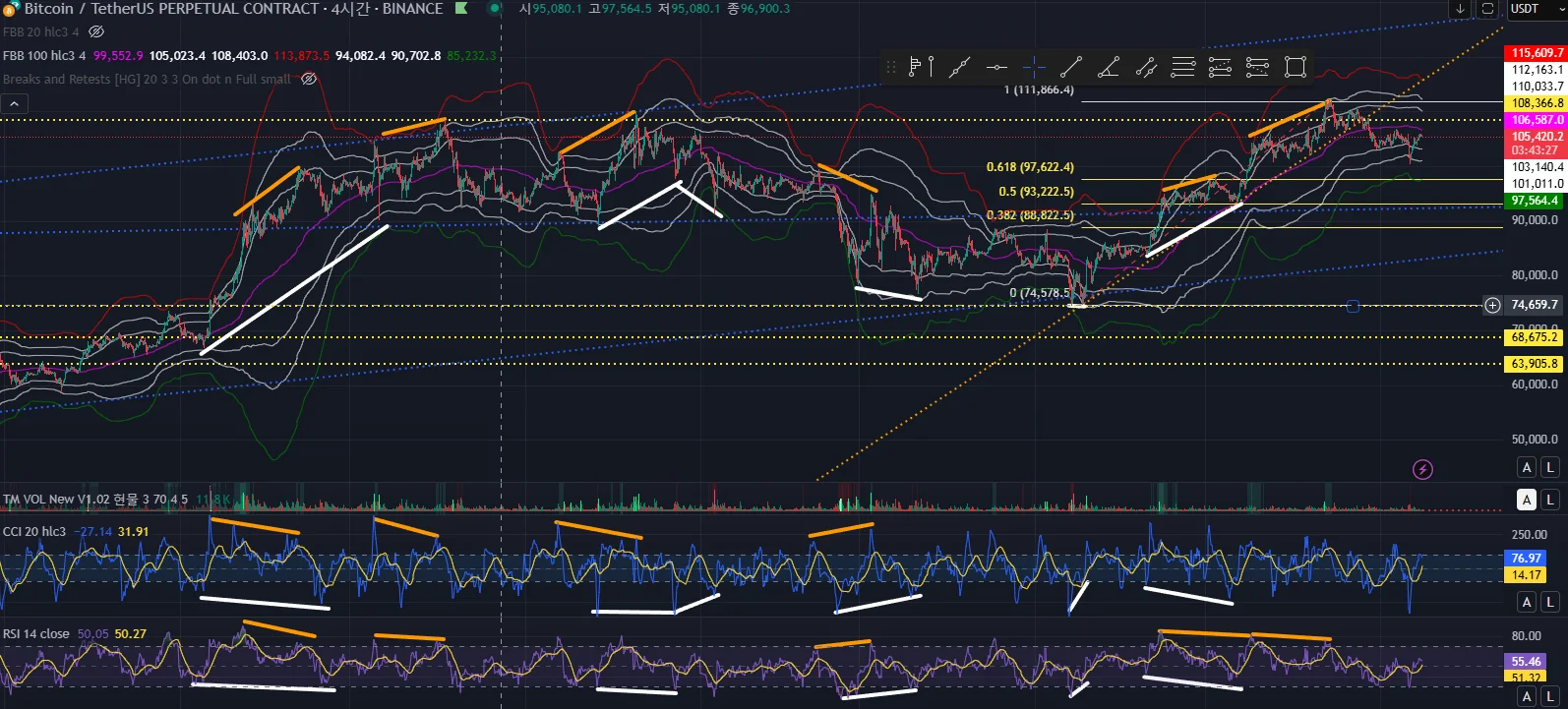Click the FBB 20 hlc3 4 indicator label
This screenshot has width=1568, height=709.
(x=41, y=31)
